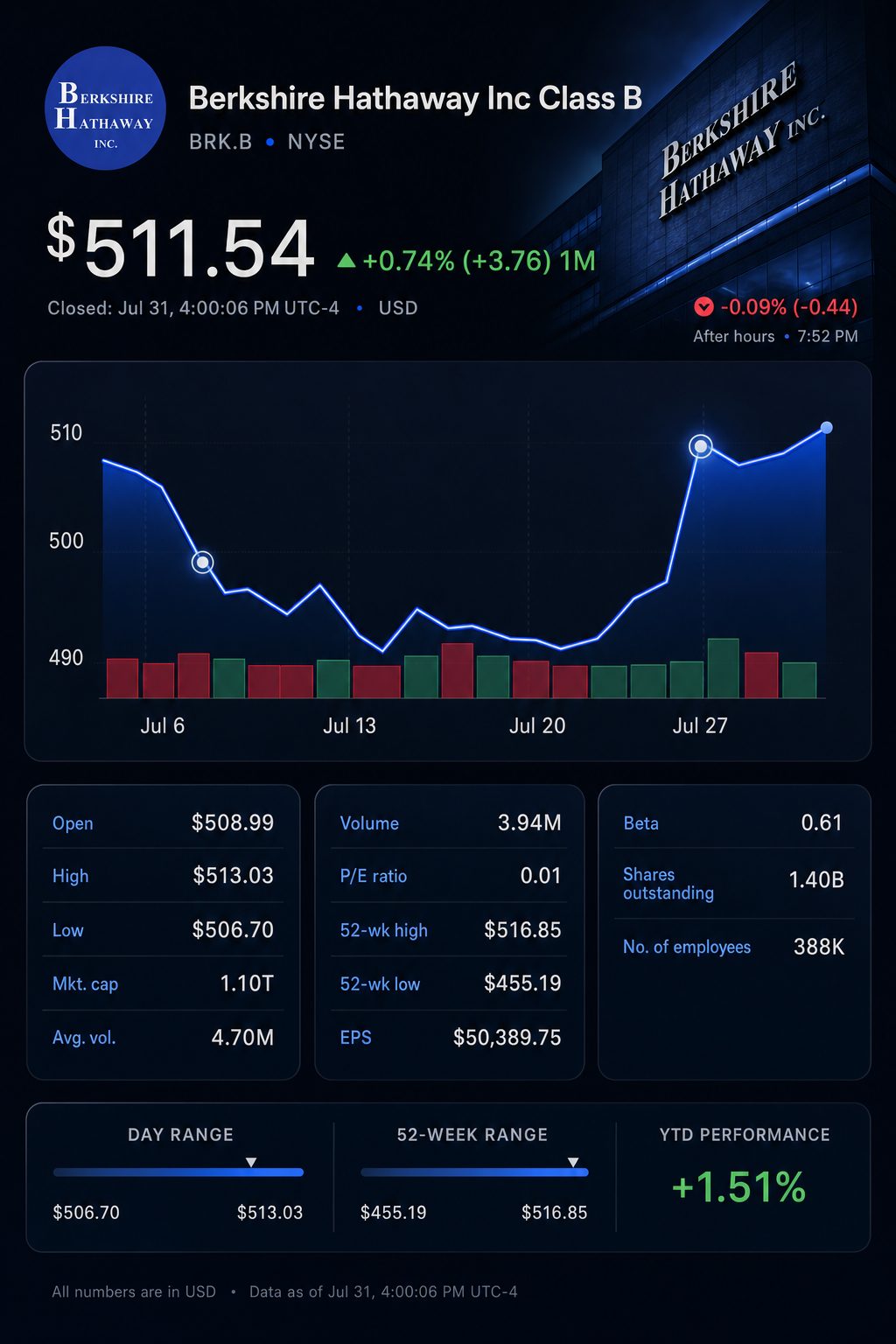Click the tallest green volume bar
896x1344 pixels.
[x=724, y=668]
